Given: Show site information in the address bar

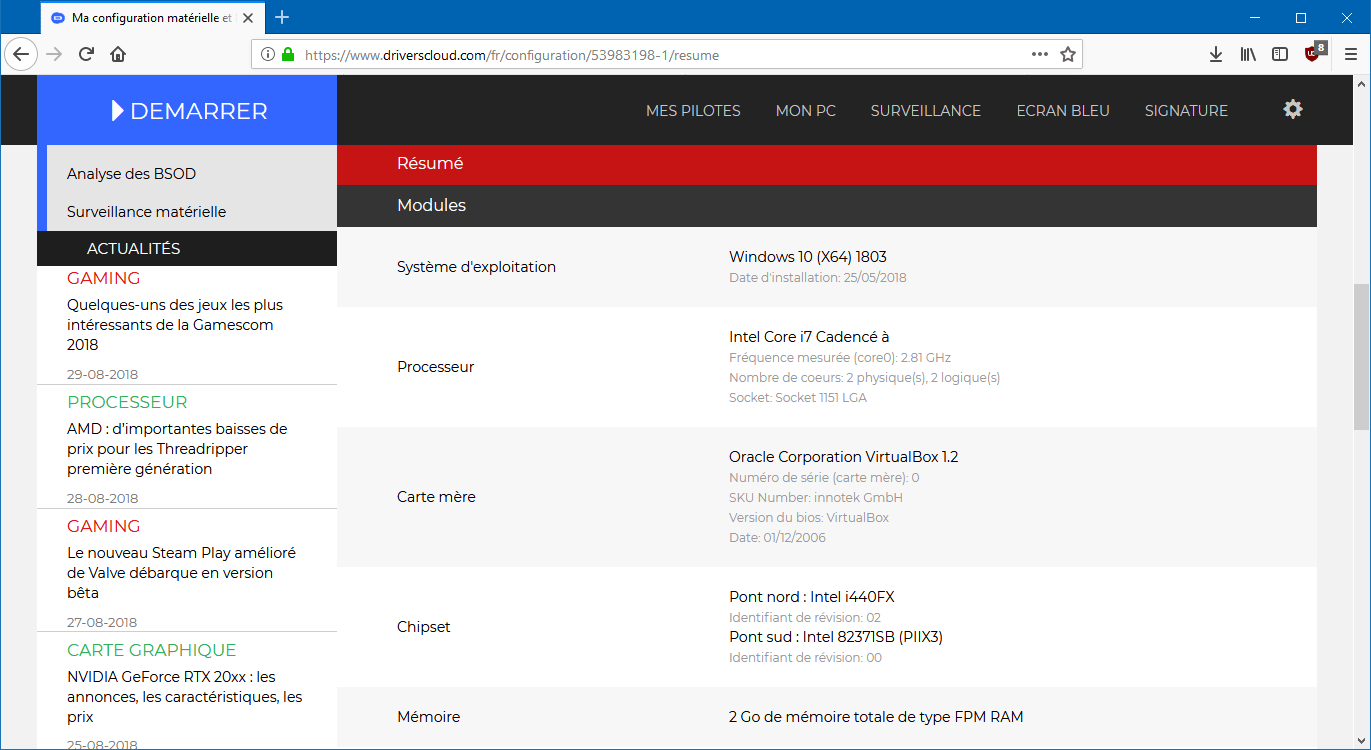Looking at the screenshot, I should [x=268, y=55].
